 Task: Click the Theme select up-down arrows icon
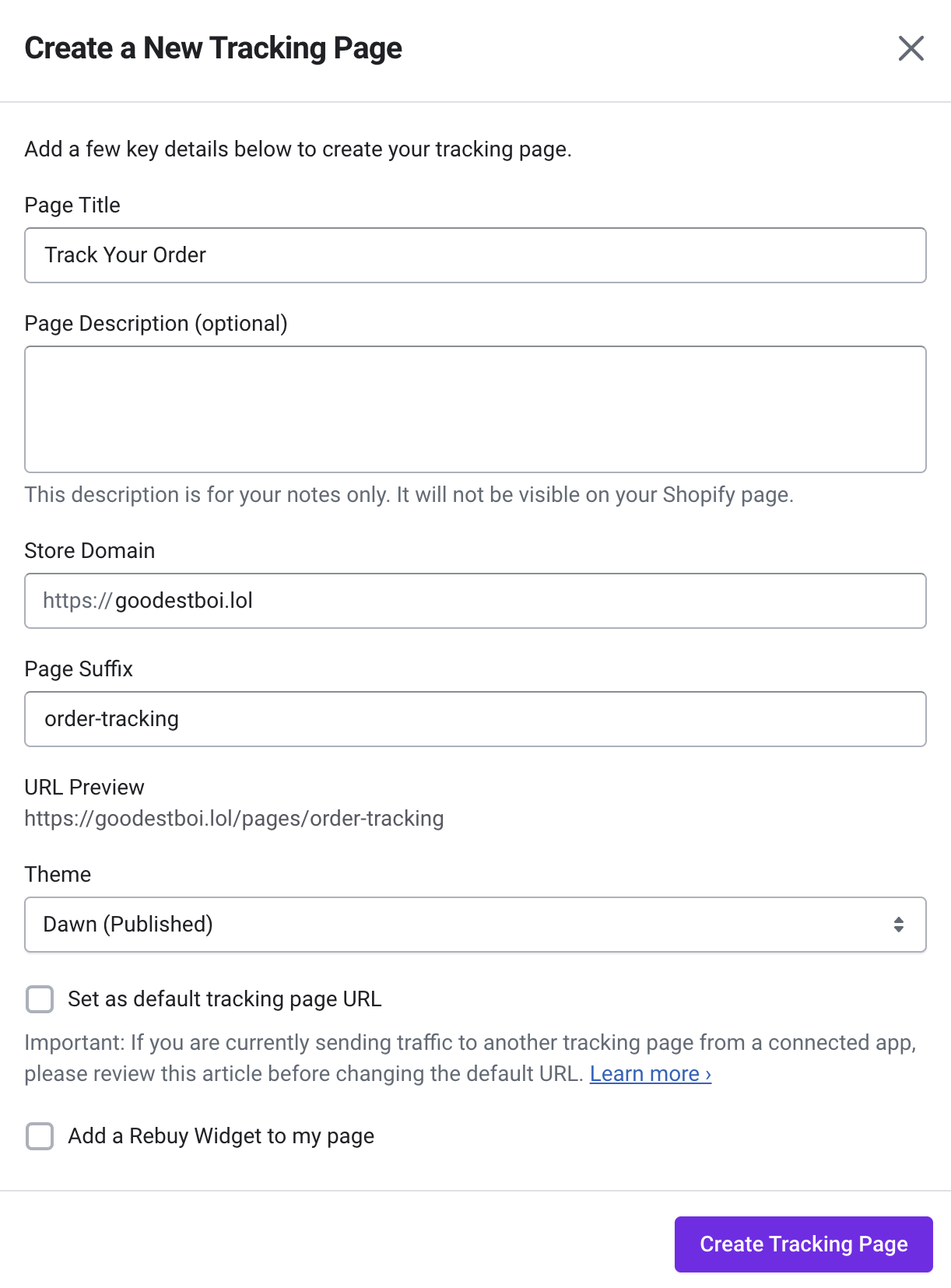(x=899, y=925)
